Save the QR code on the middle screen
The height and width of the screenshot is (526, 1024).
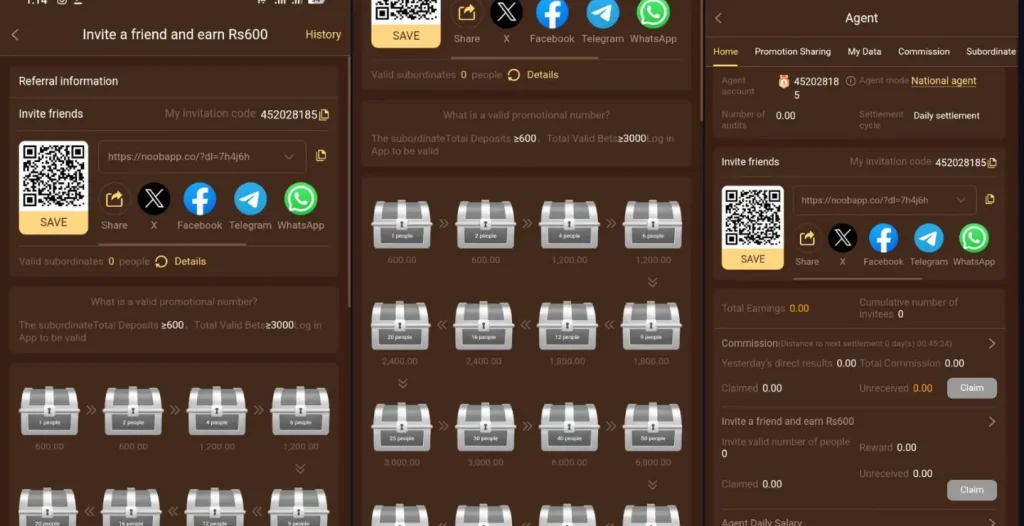click(406, 36)
